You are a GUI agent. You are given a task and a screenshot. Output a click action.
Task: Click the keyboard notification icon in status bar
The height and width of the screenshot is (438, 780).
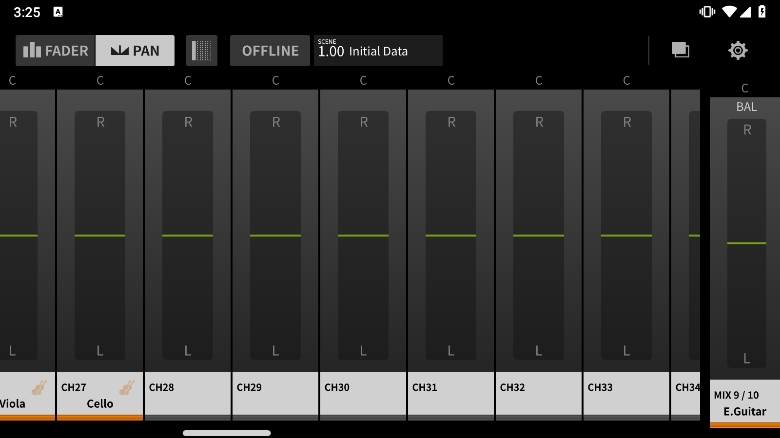click(58, 12)
